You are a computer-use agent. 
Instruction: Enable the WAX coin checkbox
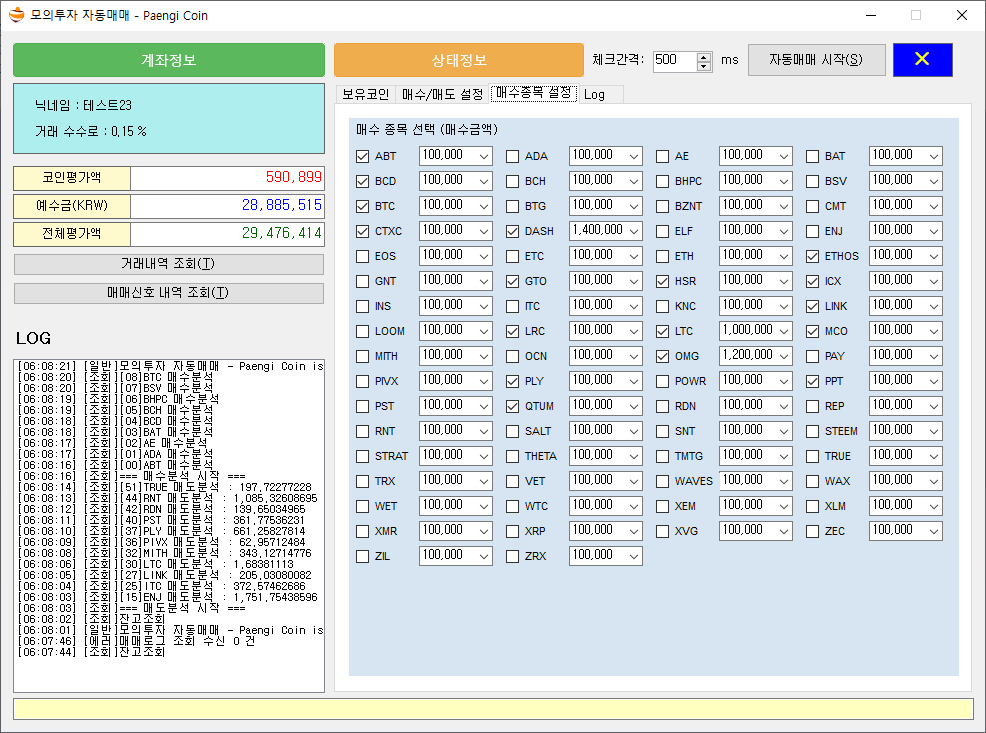tap(812, 482)
